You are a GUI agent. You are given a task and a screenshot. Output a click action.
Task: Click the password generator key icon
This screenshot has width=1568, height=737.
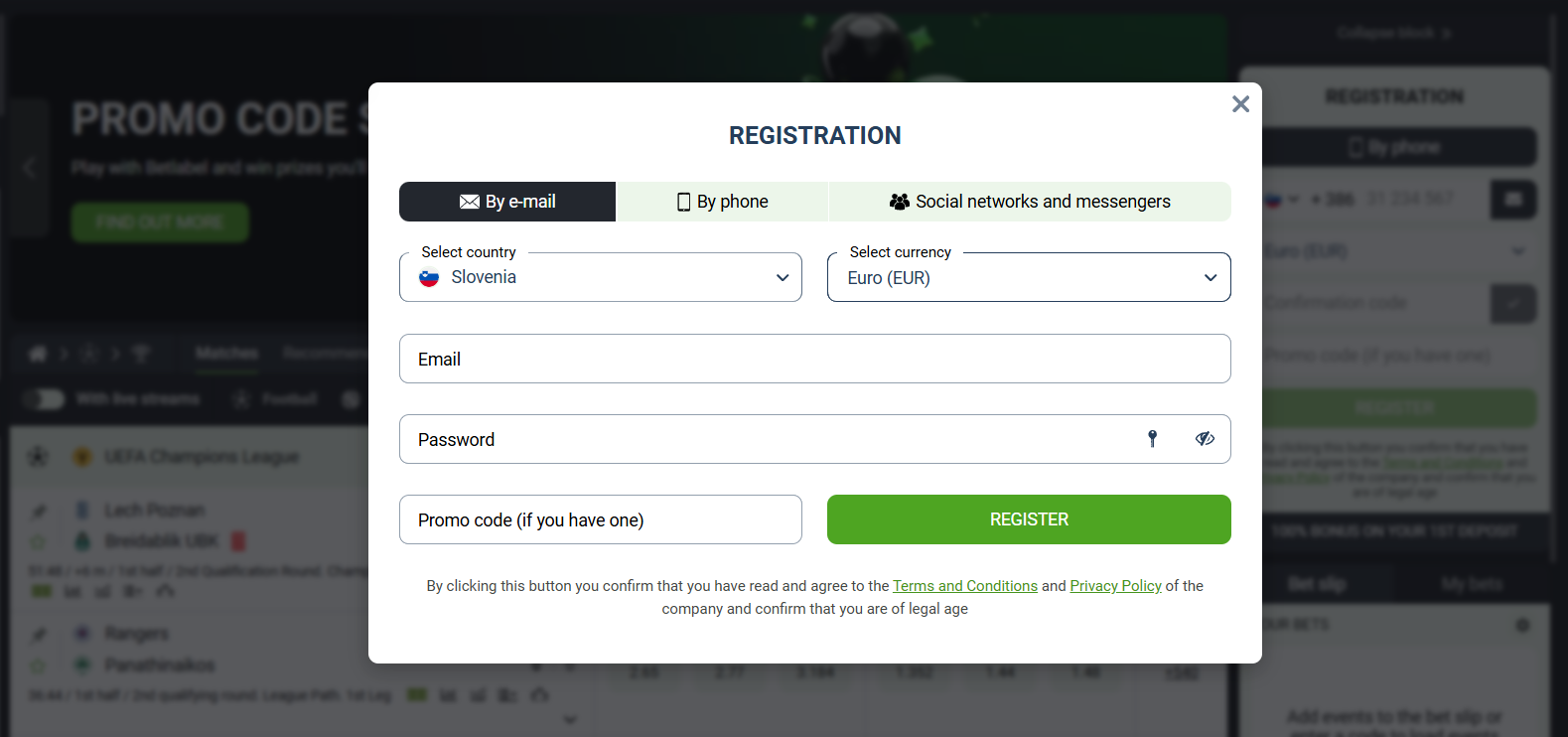pos(1153,439)
